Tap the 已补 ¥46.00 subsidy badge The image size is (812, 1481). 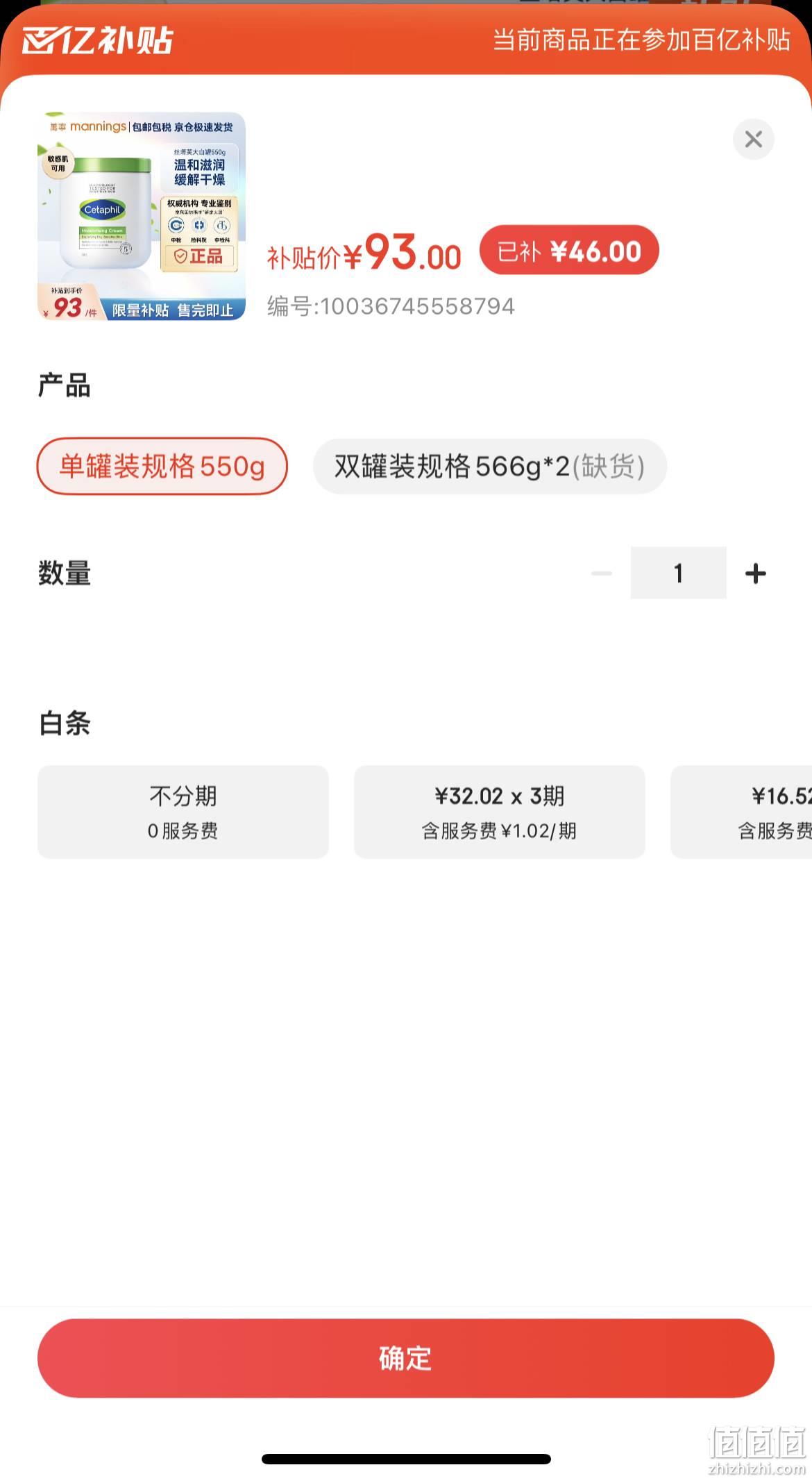click(568, 250)
